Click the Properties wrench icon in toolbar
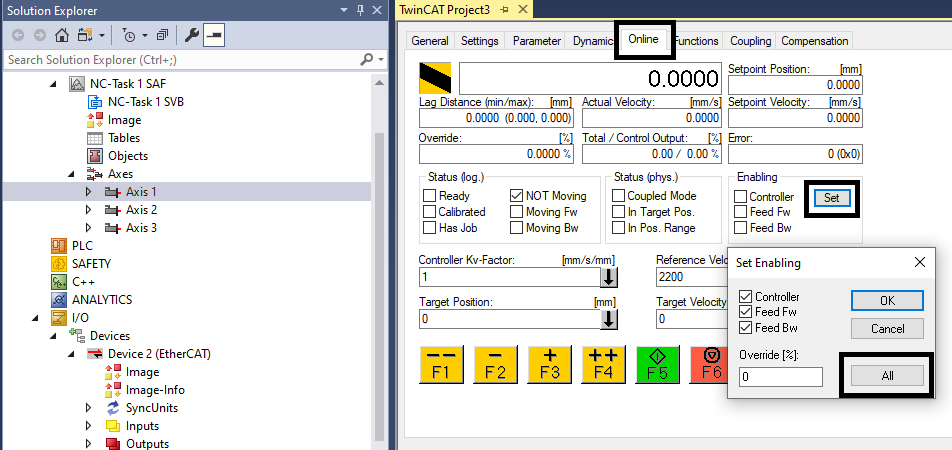952x450 pixels. tap(192, 35)
